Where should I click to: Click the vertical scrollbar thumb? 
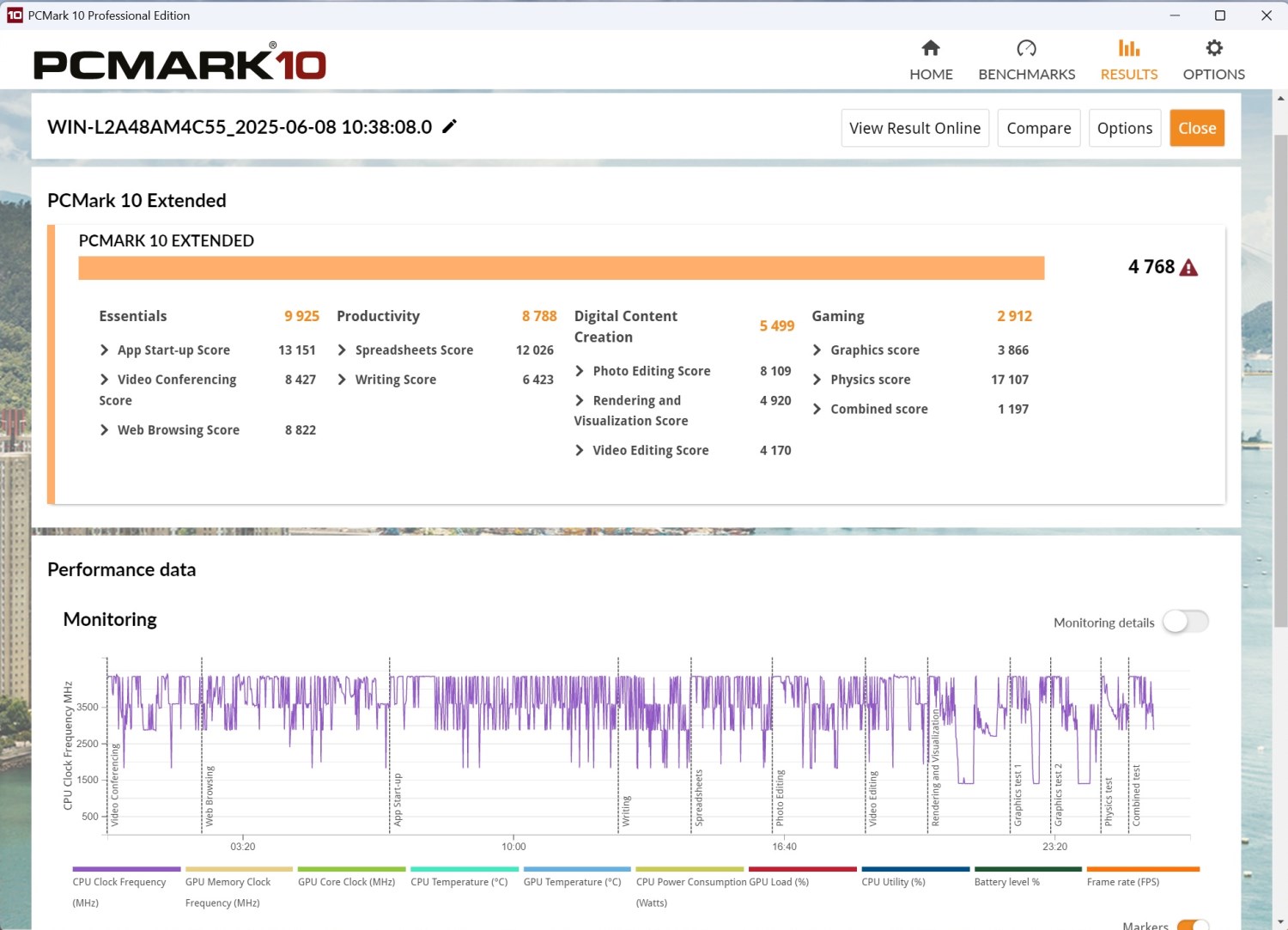(1280, 380)
